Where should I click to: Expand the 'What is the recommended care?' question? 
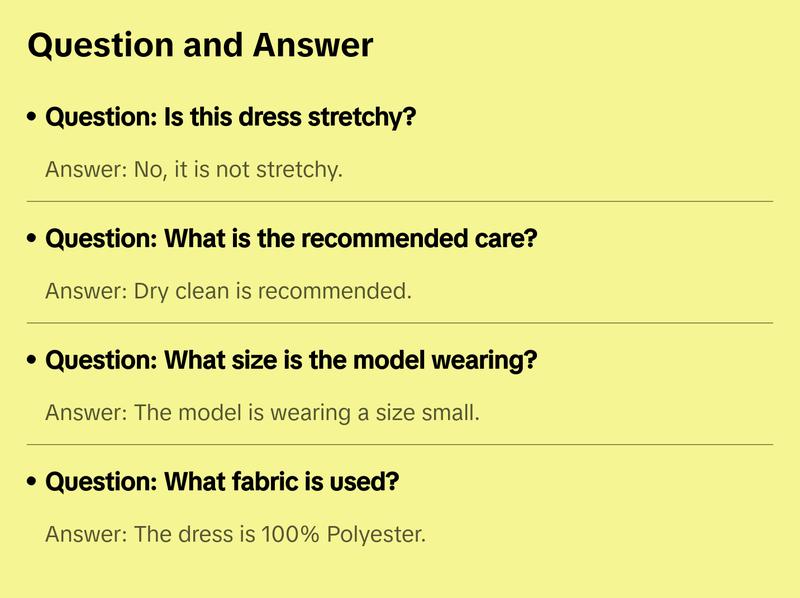291,240
